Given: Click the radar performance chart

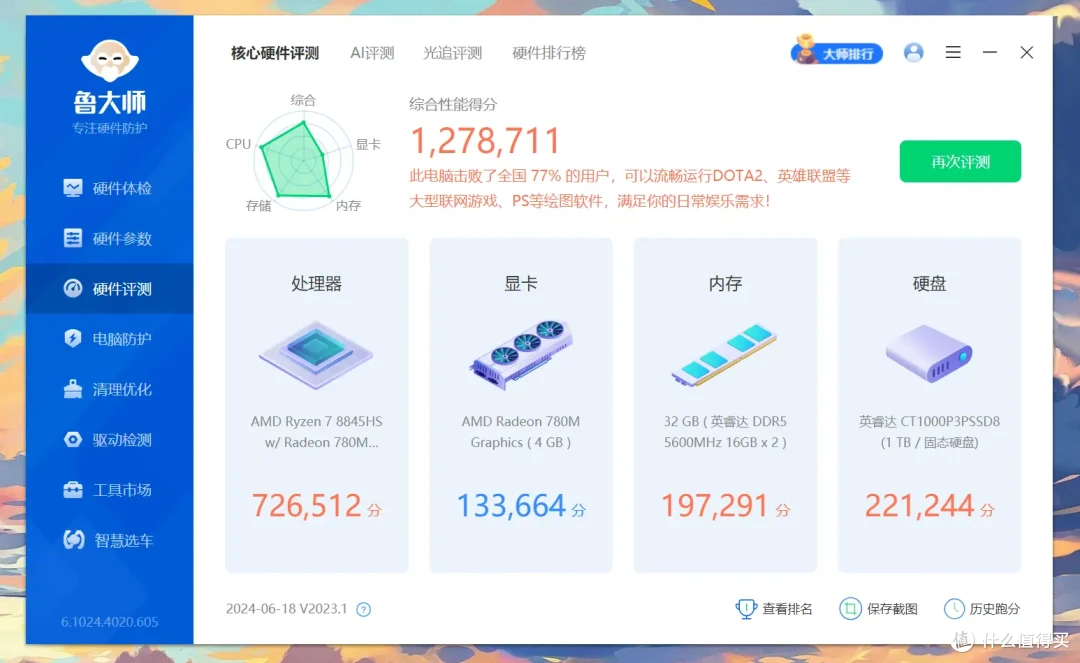Looking at the screenshot, I should 302,160.
